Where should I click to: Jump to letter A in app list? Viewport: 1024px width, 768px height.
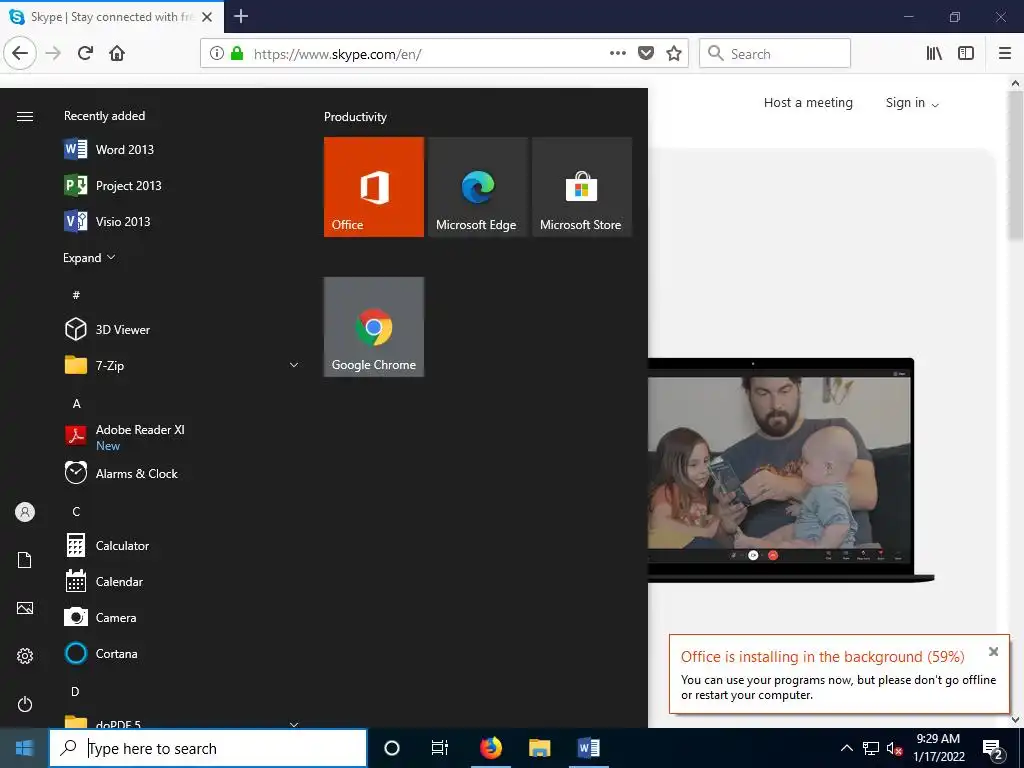point(76,404)
